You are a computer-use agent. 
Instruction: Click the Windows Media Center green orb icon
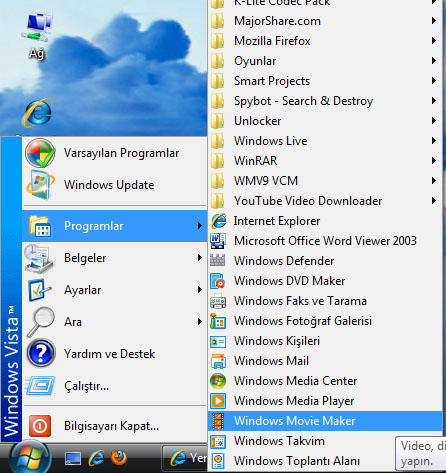pyautogui.click(x=218, y=381)
